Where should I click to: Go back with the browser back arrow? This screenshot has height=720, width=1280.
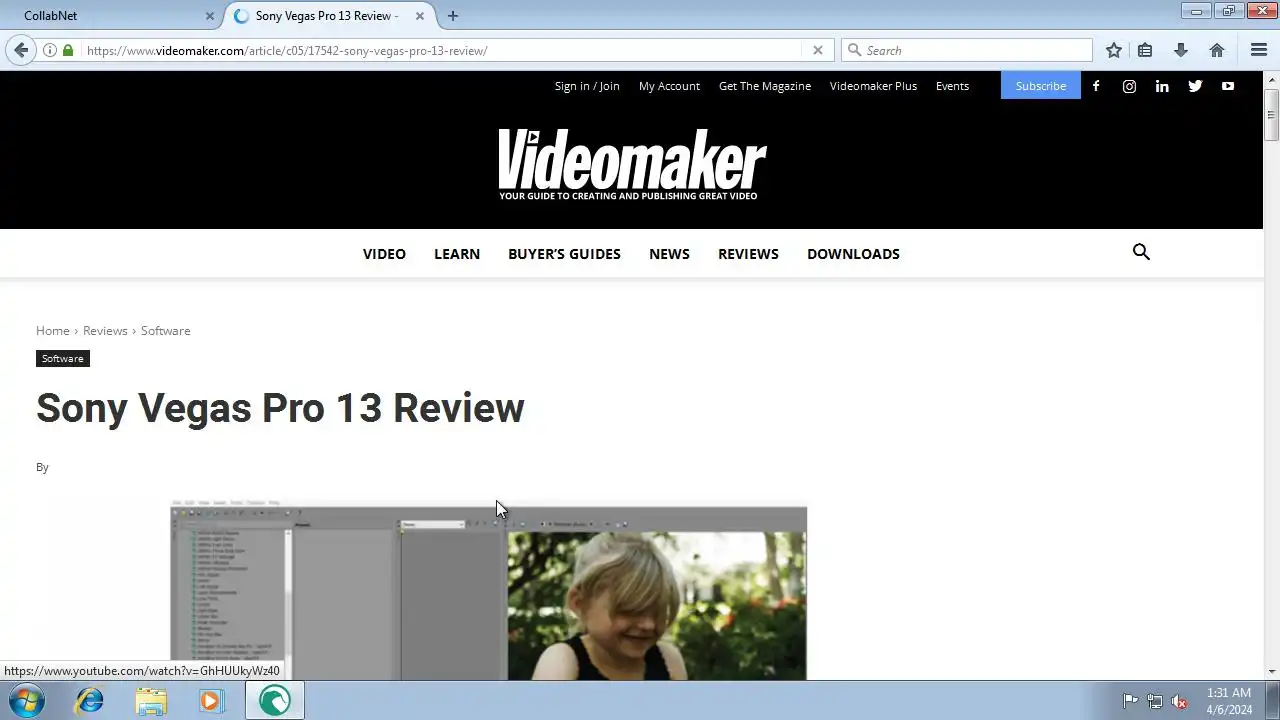tap(21, 50)
